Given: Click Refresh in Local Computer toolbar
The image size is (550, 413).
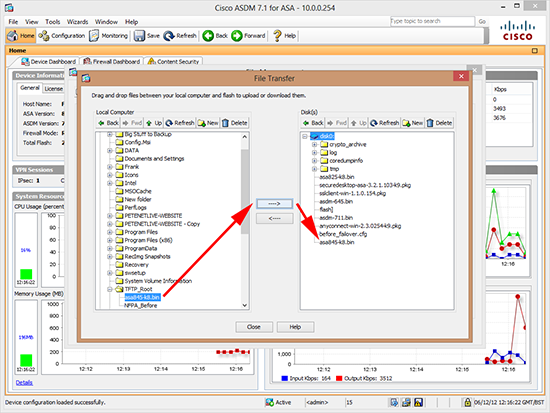Looking at the screenshot, I should click(x=180, y=123).
